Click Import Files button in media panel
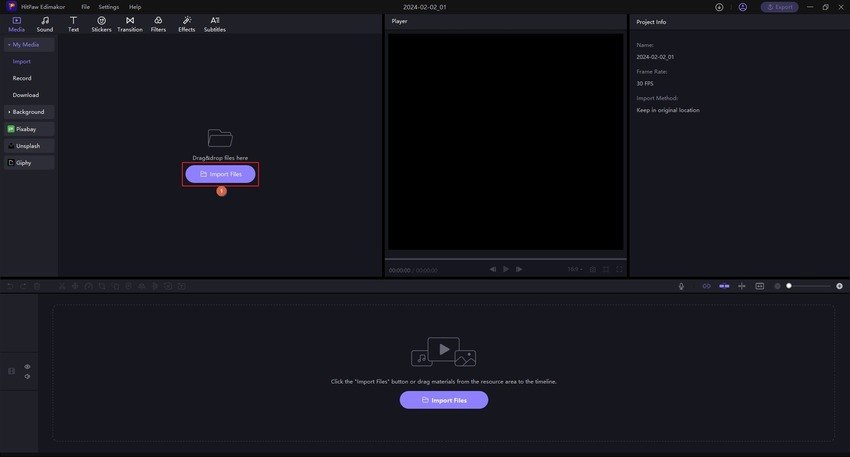Screen dimensions: 850x457 pos(220,174)
